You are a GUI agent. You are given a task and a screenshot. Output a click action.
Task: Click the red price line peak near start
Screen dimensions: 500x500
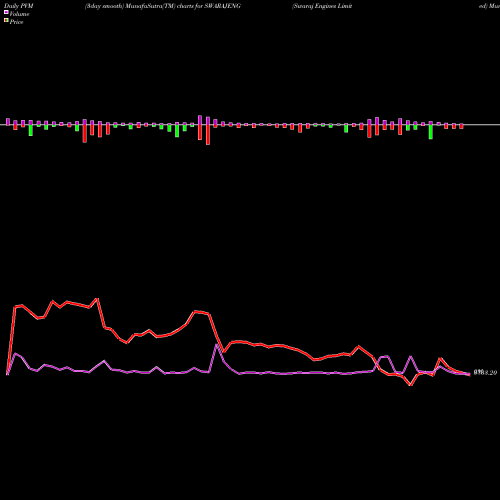click(97, 299)
